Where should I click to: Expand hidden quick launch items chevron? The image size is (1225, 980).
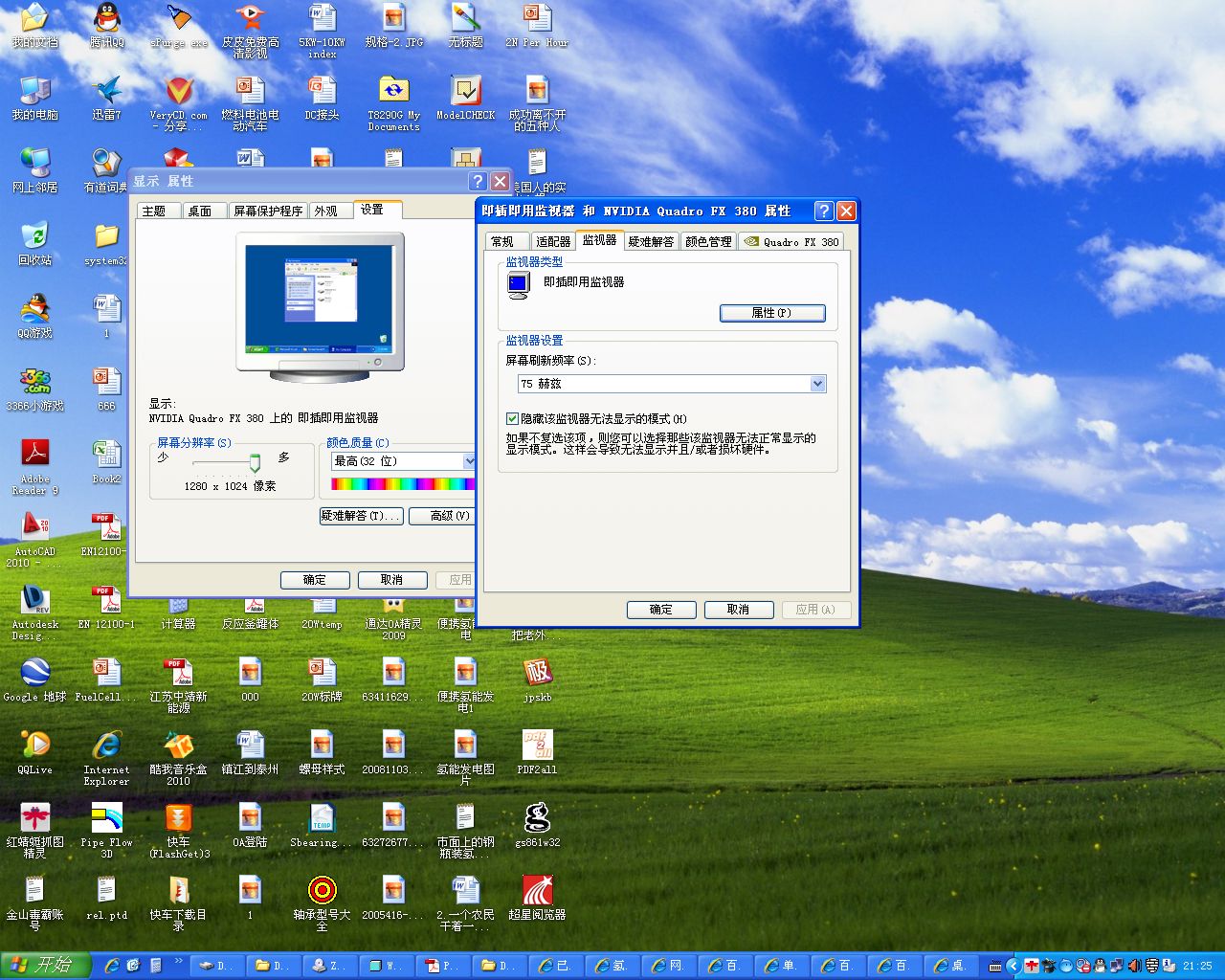click(179, 961)
